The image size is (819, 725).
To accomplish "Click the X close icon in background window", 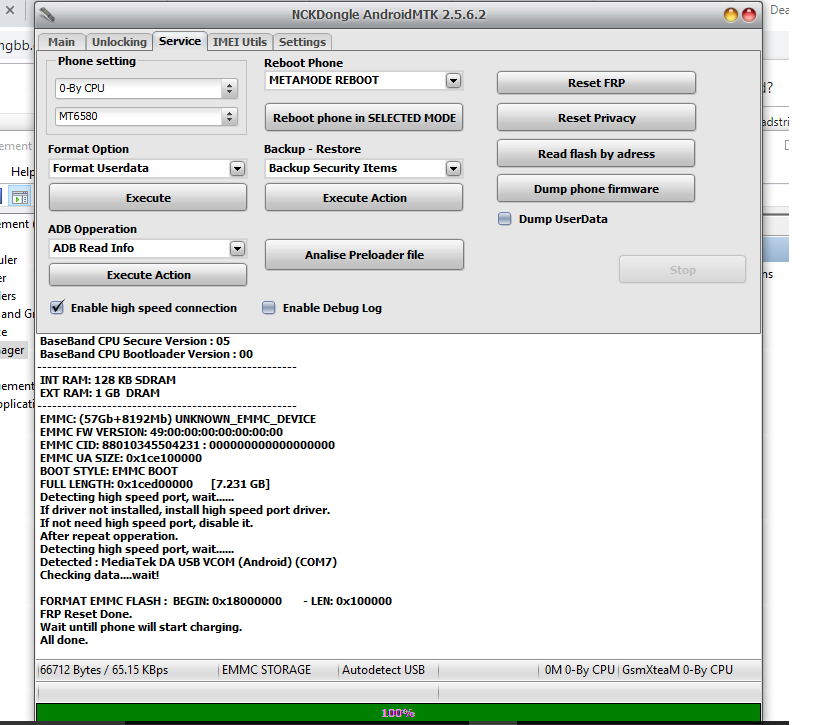I will (10, 10).
